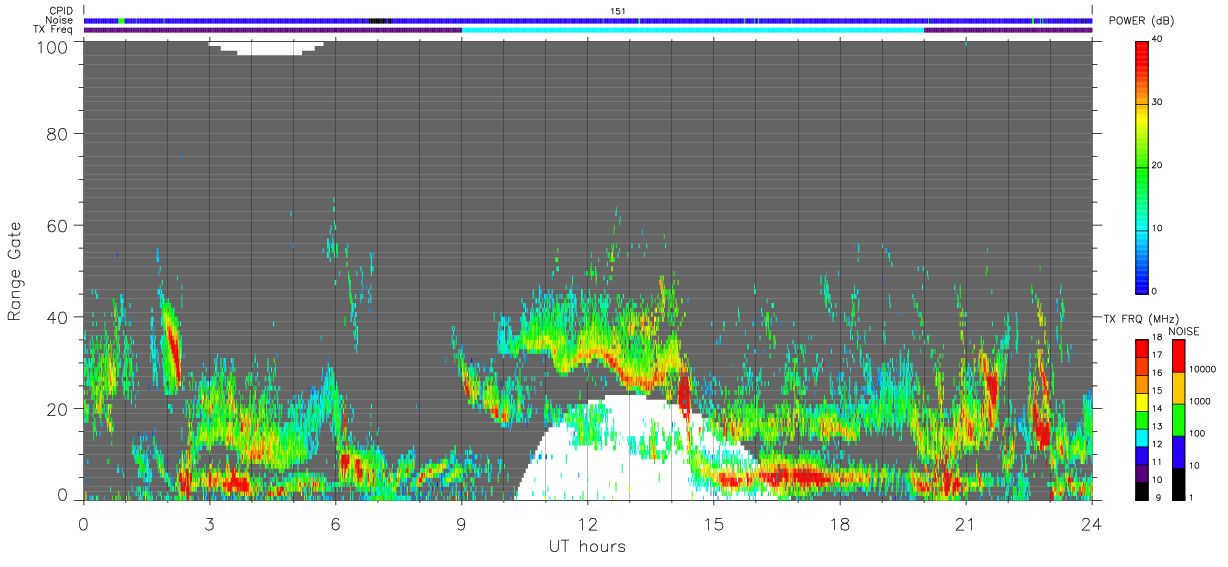Click the 'TX Freq' row label at top left
Image resolution: width=1228 pixels, height=567 pixels.
(x=53, y=30)
